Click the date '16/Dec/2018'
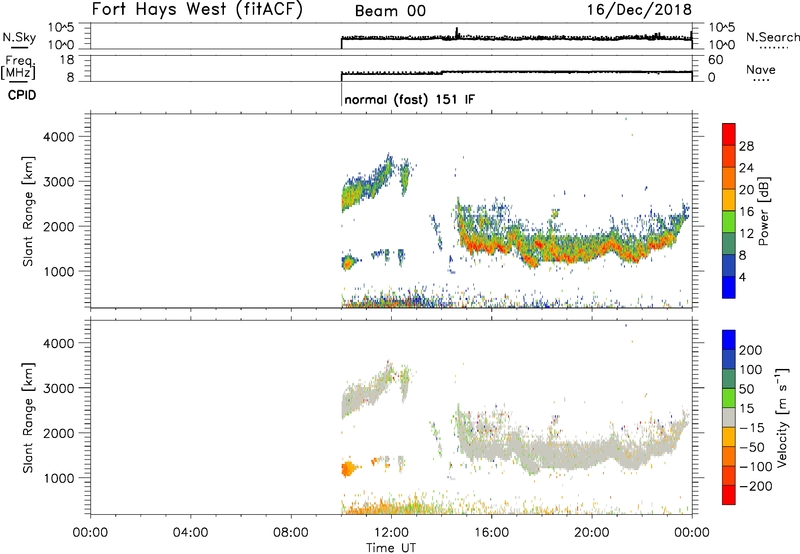 click(639, 10)
